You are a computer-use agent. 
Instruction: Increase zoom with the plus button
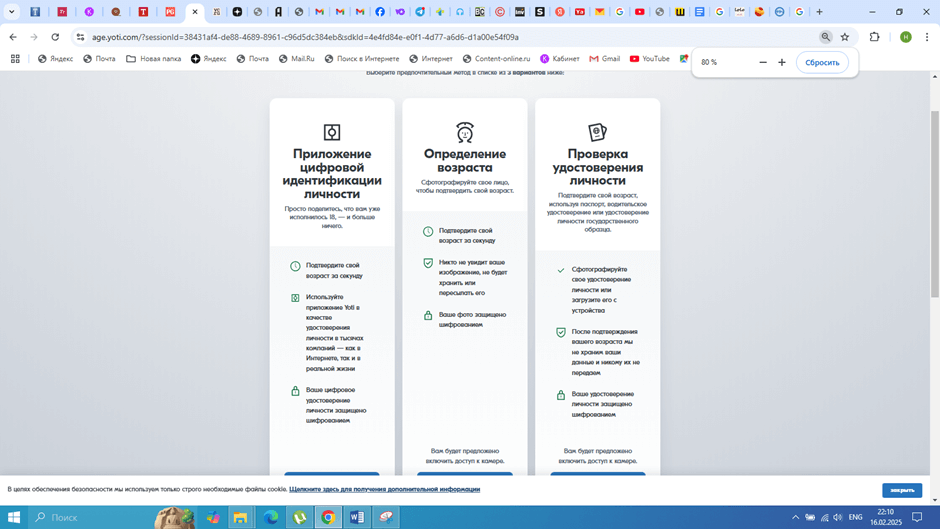[x=782, y=62]
